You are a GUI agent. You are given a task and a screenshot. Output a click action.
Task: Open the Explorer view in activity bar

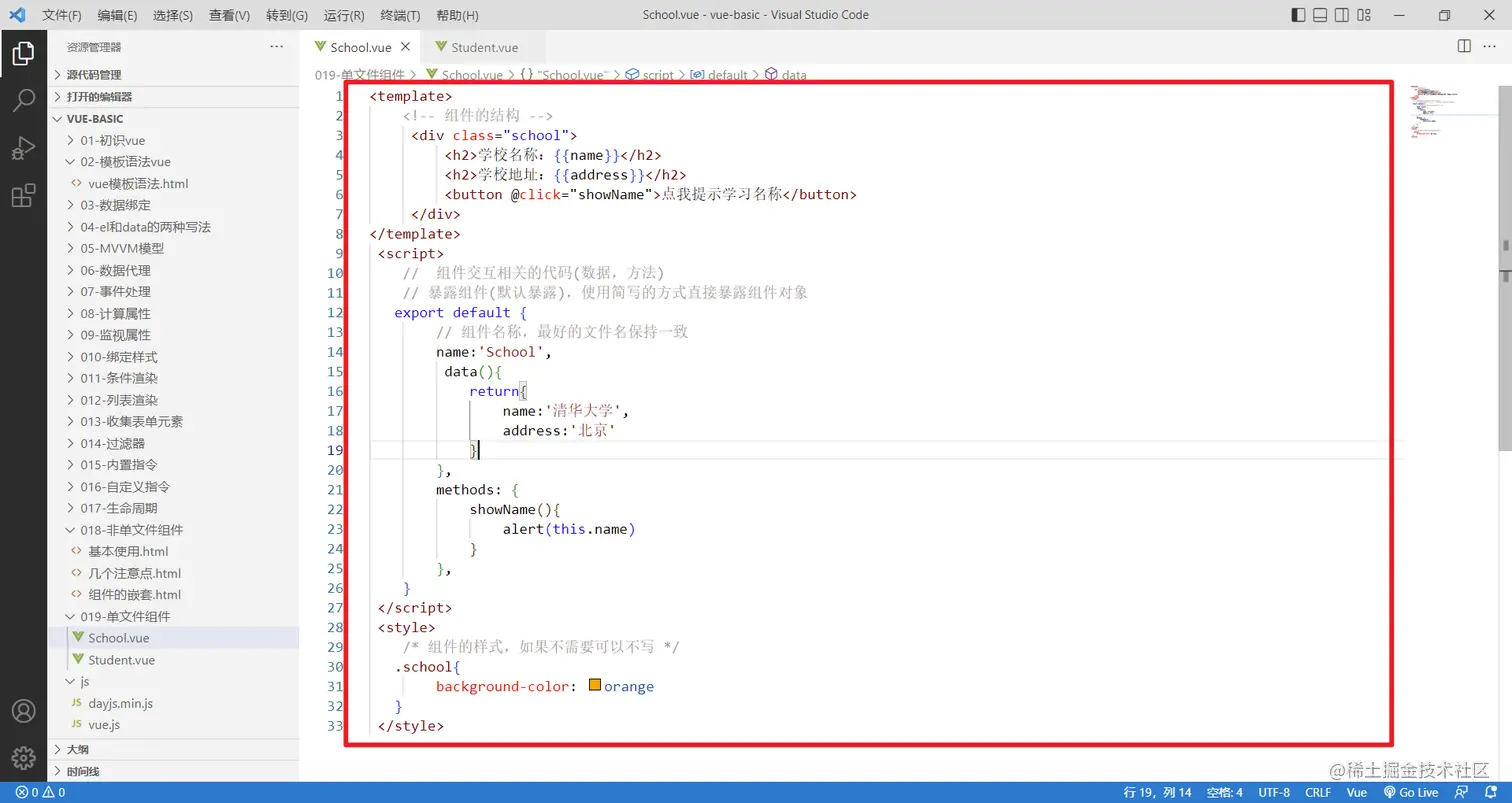[23, 53]
